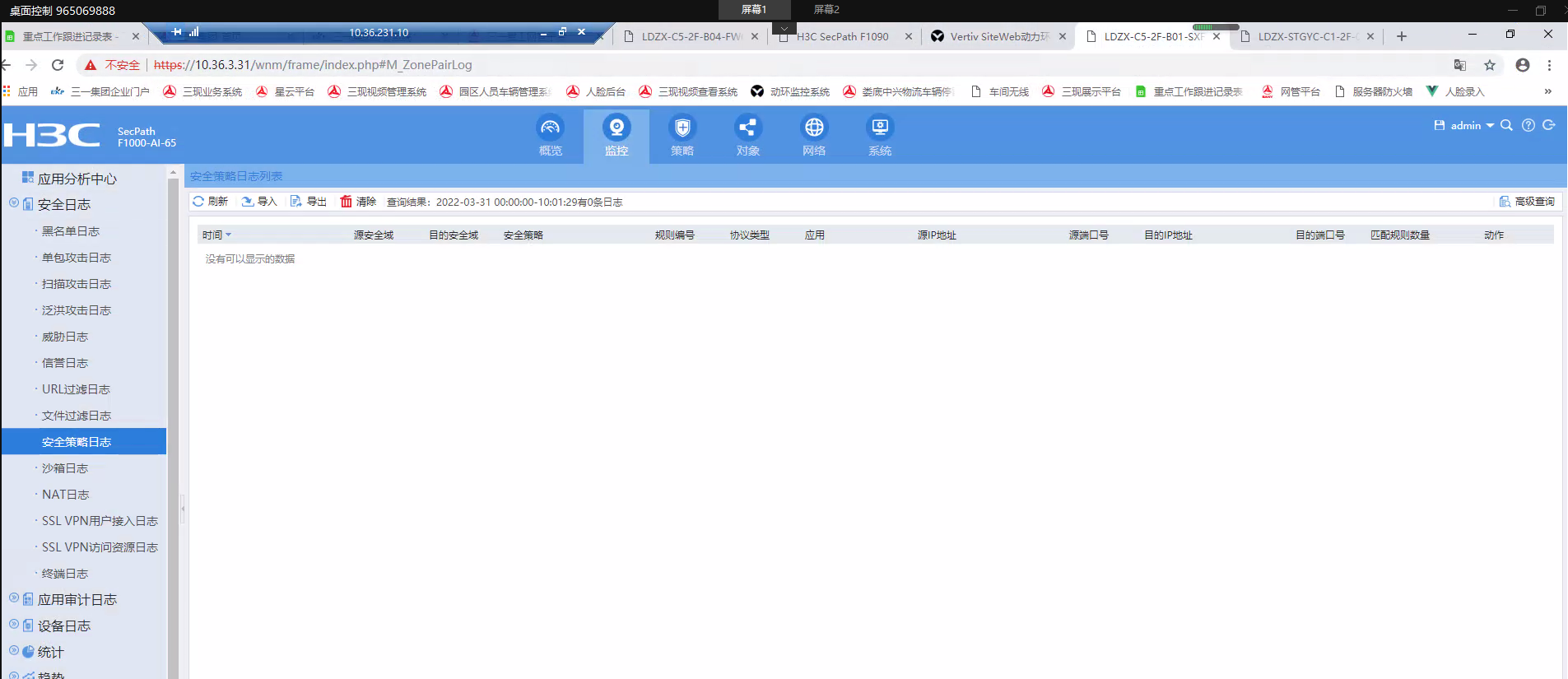Viewport: 1568px width, 679px height.
Task: Open 黑名单日志 in the sidebar
Action: [x=71, y=231]
